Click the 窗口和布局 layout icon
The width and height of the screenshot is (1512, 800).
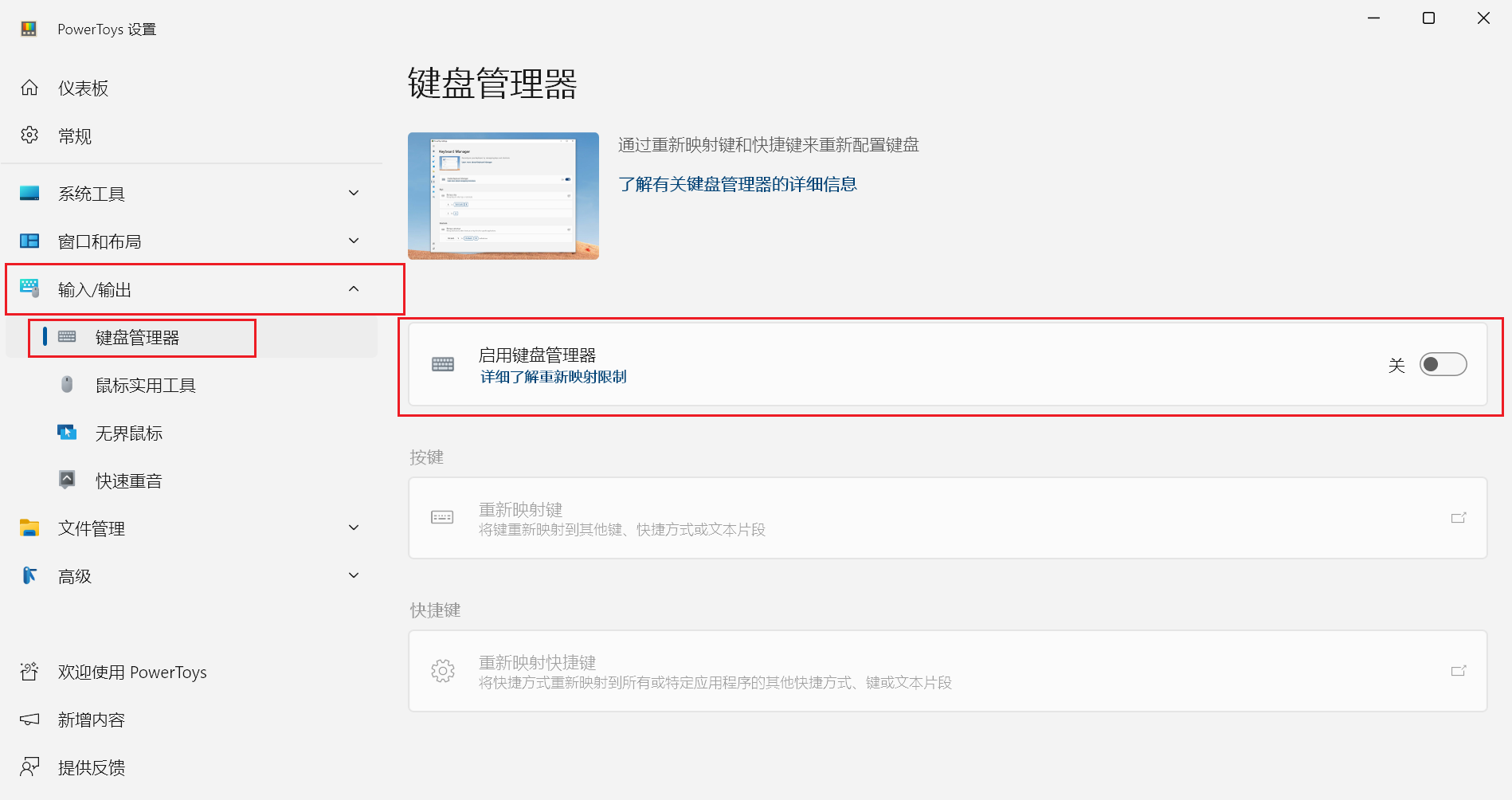tap(29, 241)
